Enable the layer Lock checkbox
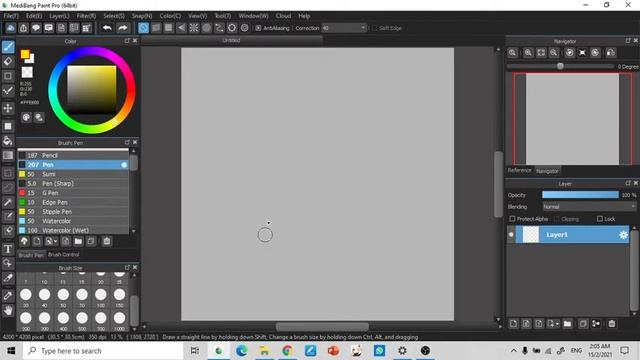Viewport: 640px width, 360px height. click(x=600, y=219)
